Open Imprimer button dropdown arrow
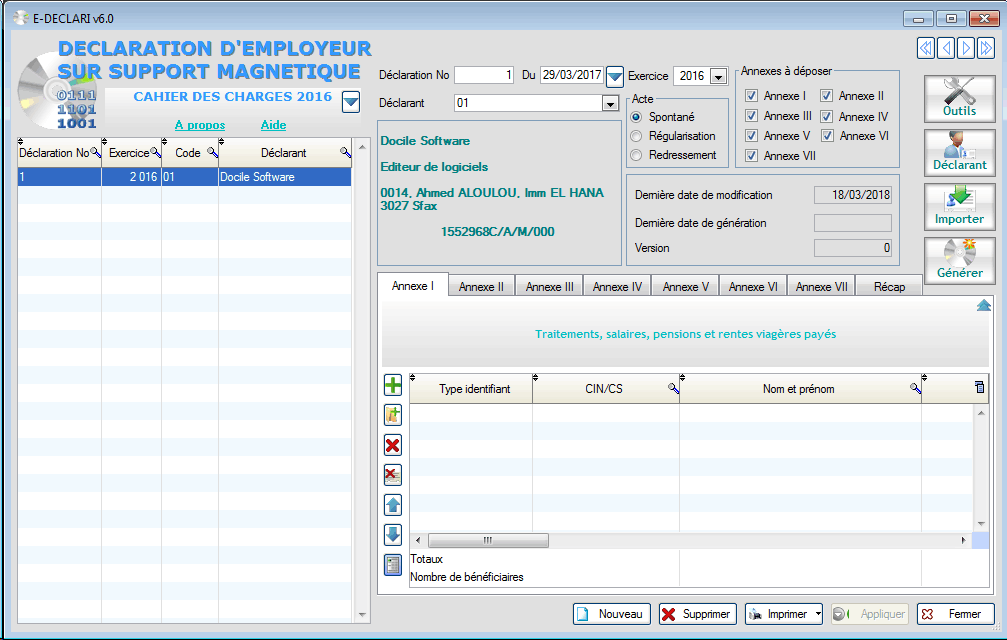 (x=818, y=614)
